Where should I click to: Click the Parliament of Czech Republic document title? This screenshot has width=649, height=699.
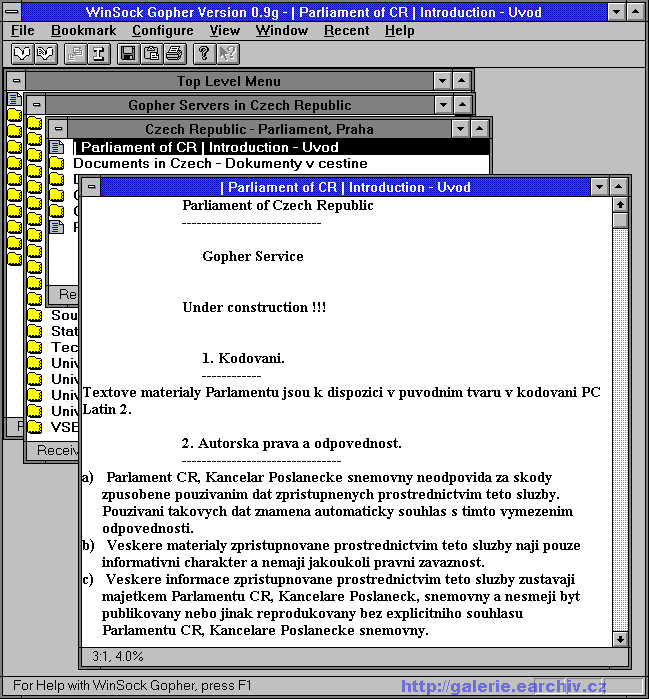coord(278,206)
